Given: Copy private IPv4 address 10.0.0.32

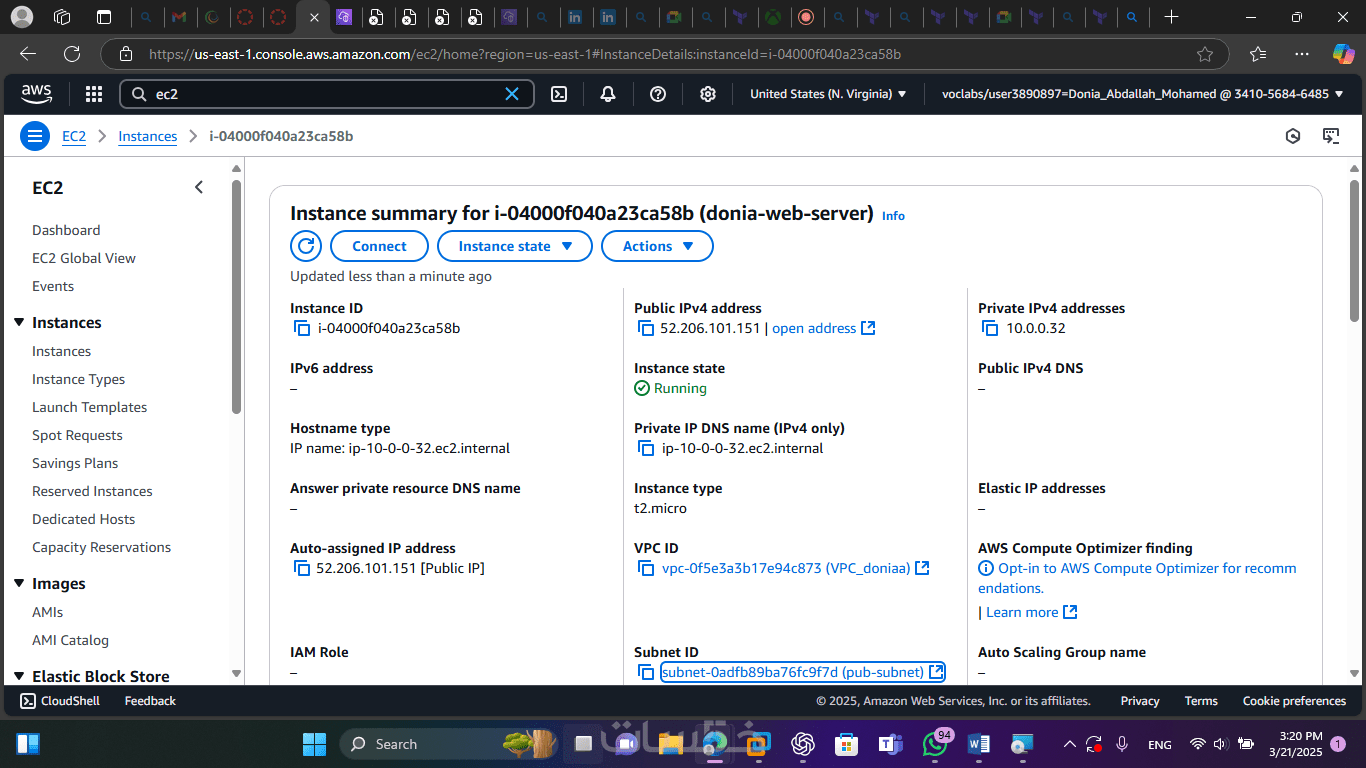Looking at the screenshot, I should pos(990,328).
